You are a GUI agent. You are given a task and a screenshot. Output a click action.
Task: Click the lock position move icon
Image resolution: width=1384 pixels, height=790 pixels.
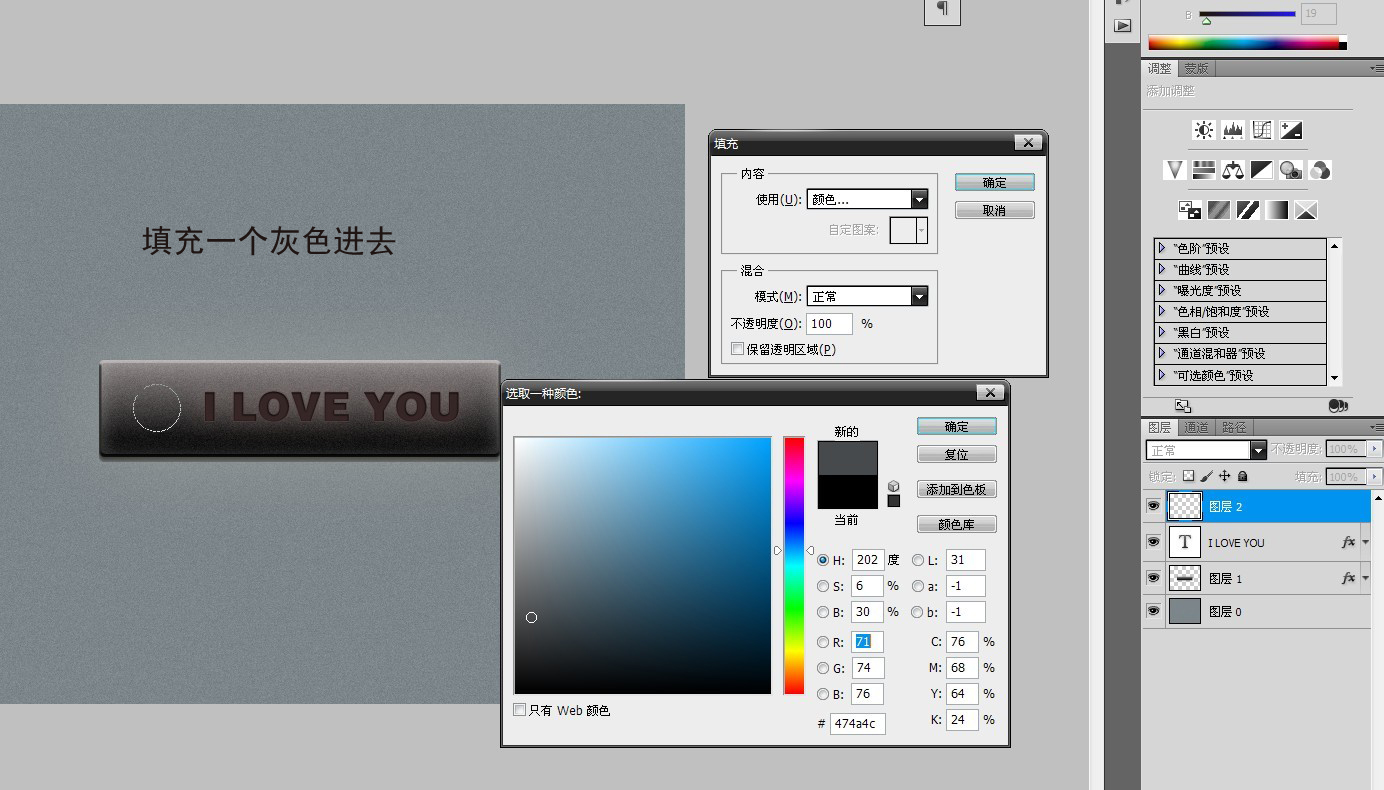click(1225, 477)
